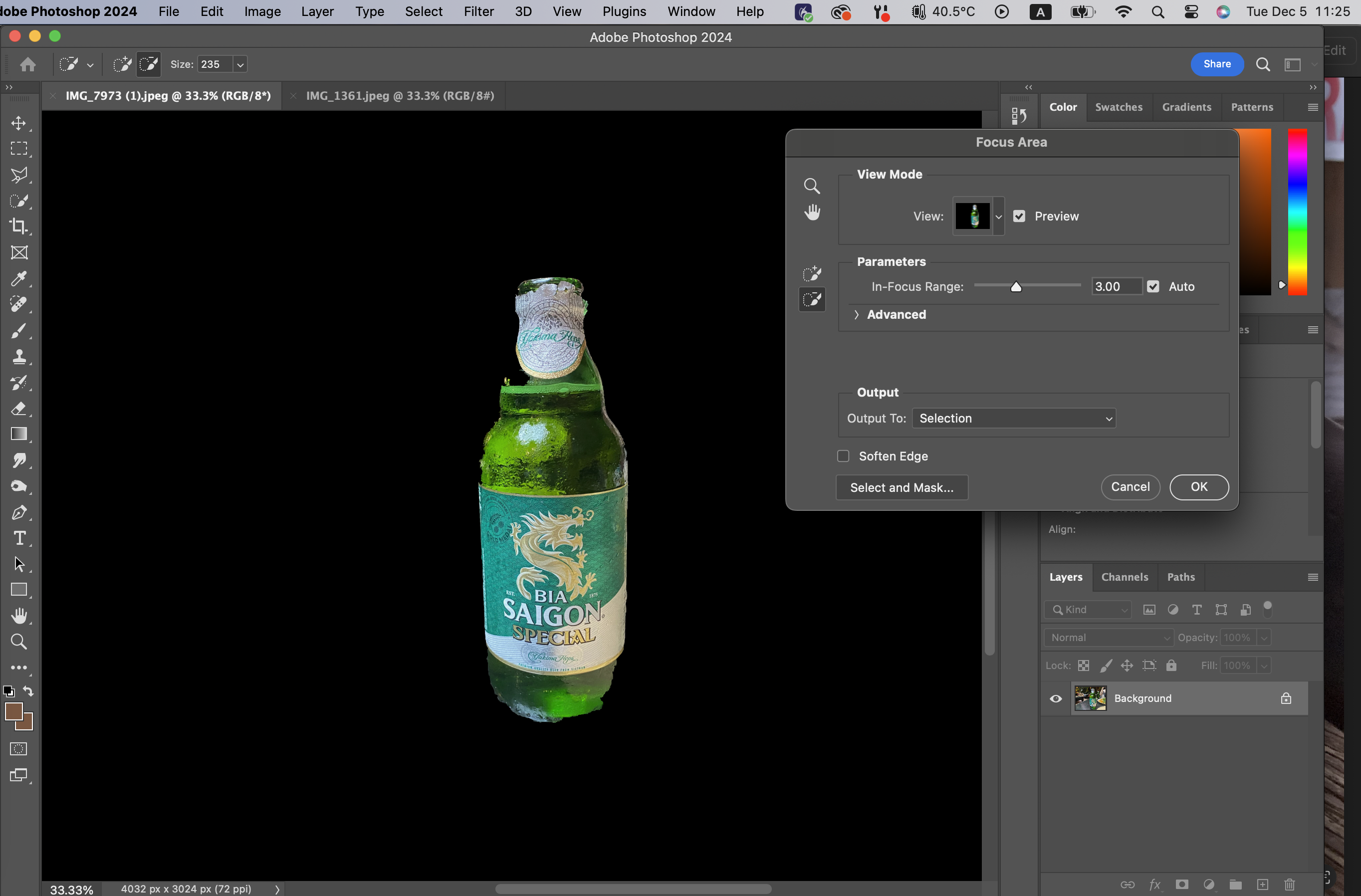Select the Crop tool

click(x=19, y=226)
